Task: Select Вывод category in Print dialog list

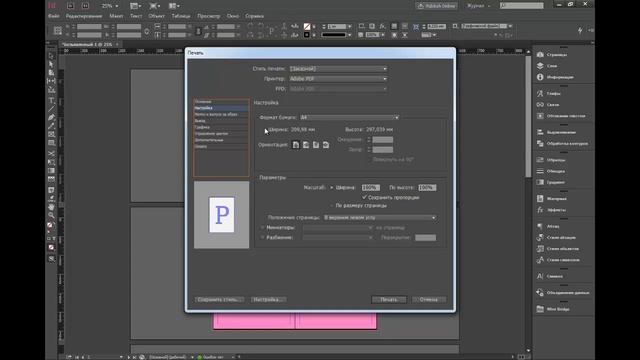Action: tap(221, 121)
